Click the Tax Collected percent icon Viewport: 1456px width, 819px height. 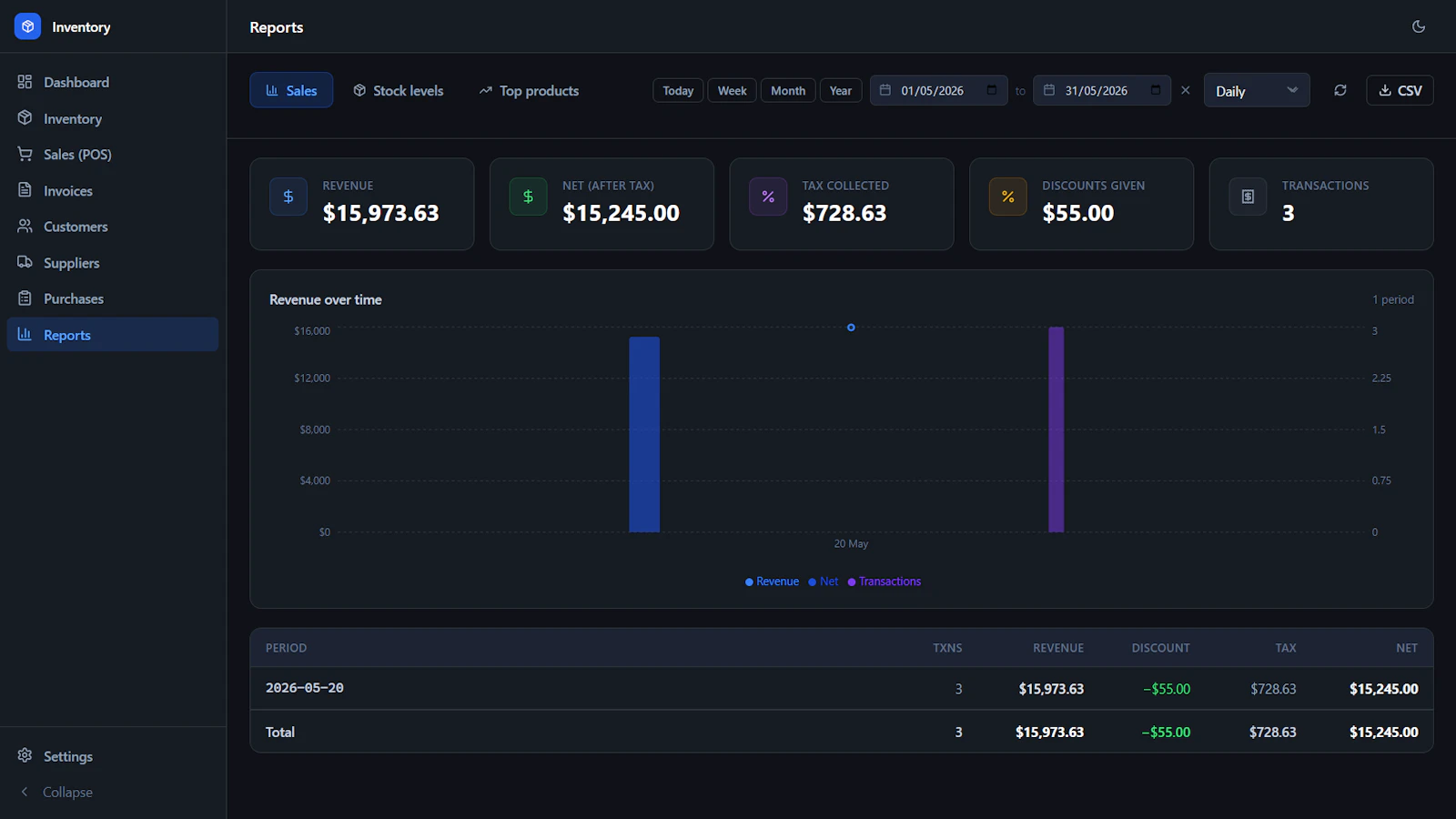click(768, 197)
